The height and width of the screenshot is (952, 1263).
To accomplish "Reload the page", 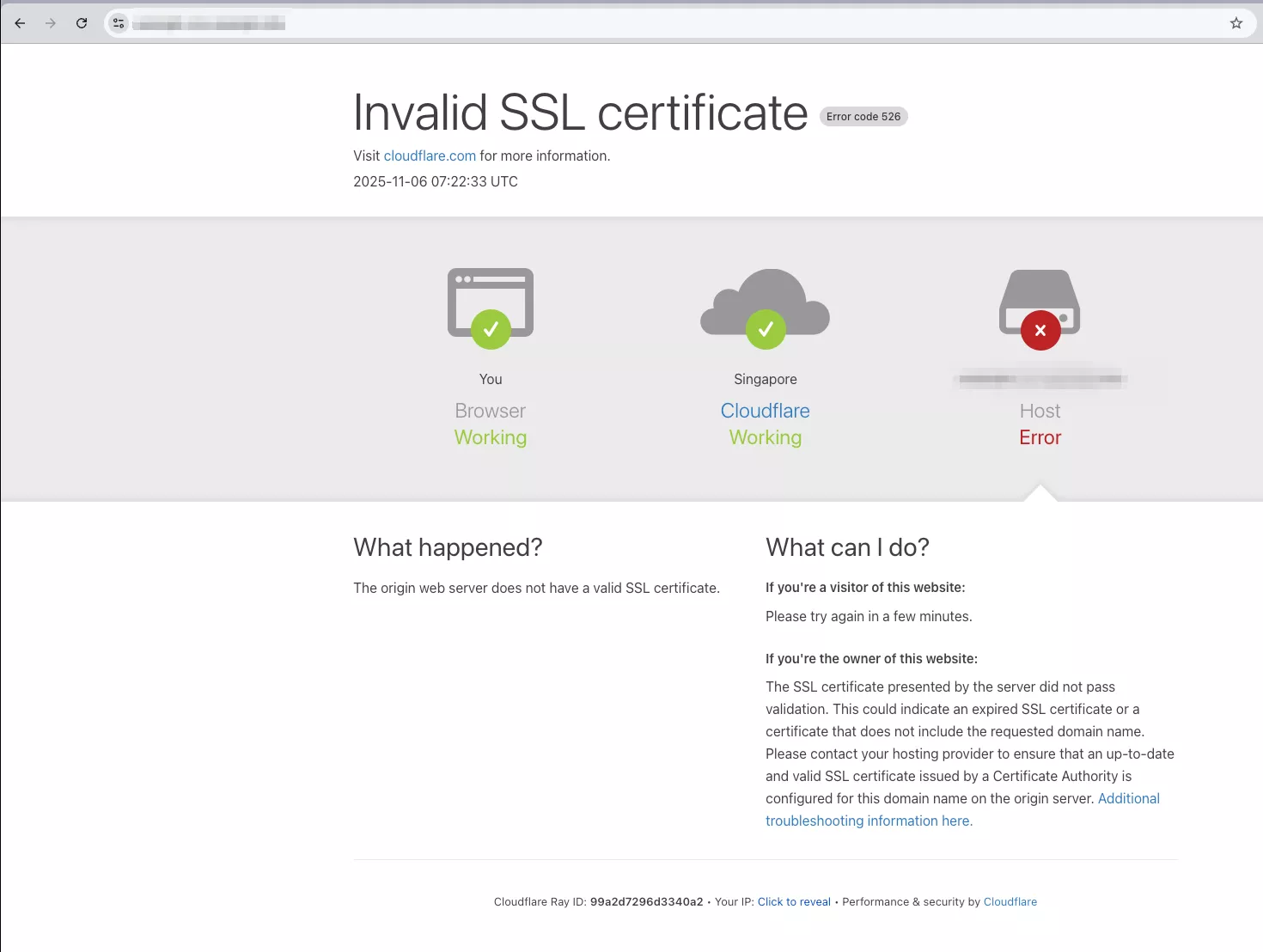I will click(82, 23).
